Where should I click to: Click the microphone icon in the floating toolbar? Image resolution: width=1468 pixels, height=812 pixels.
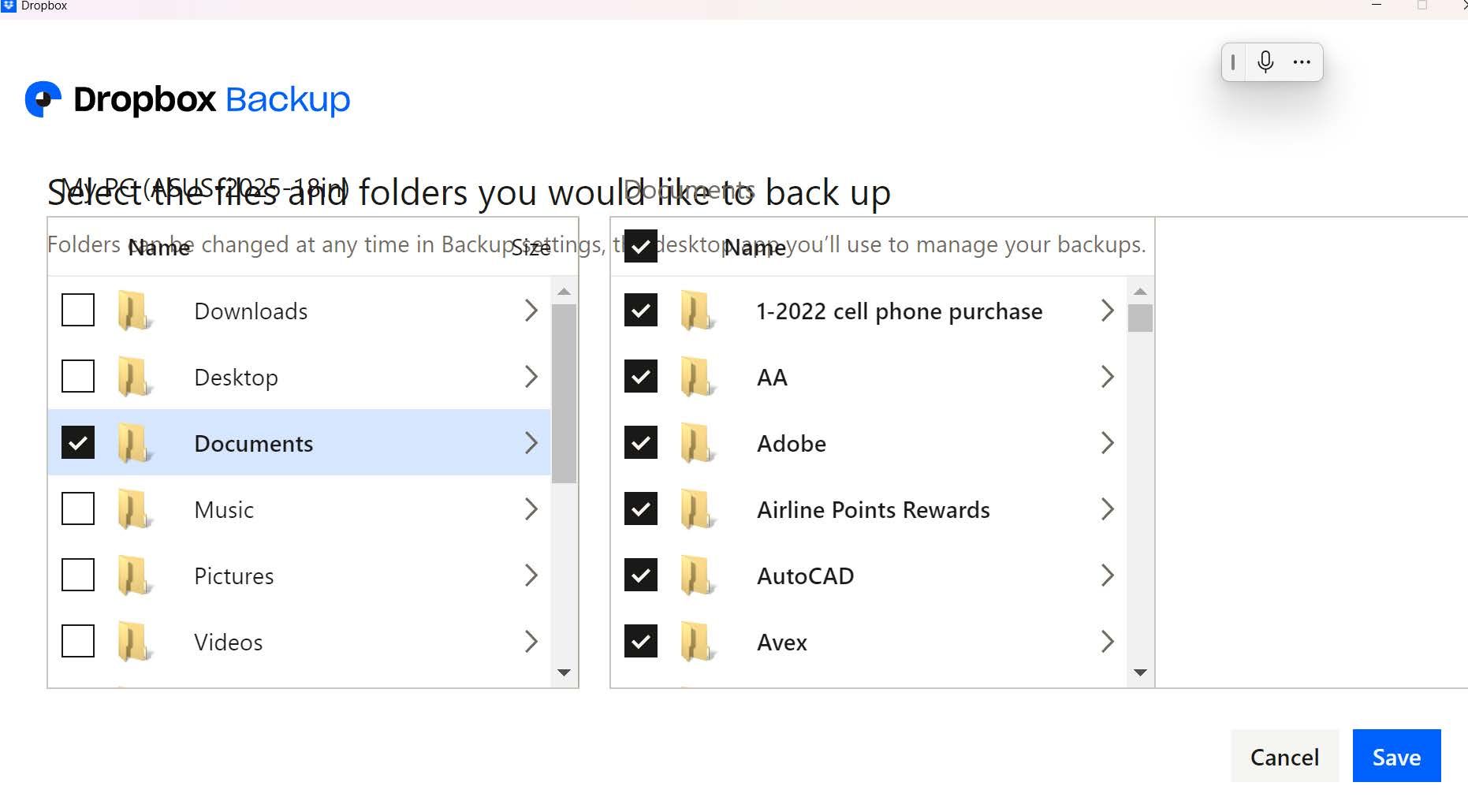coord(1265,61)
